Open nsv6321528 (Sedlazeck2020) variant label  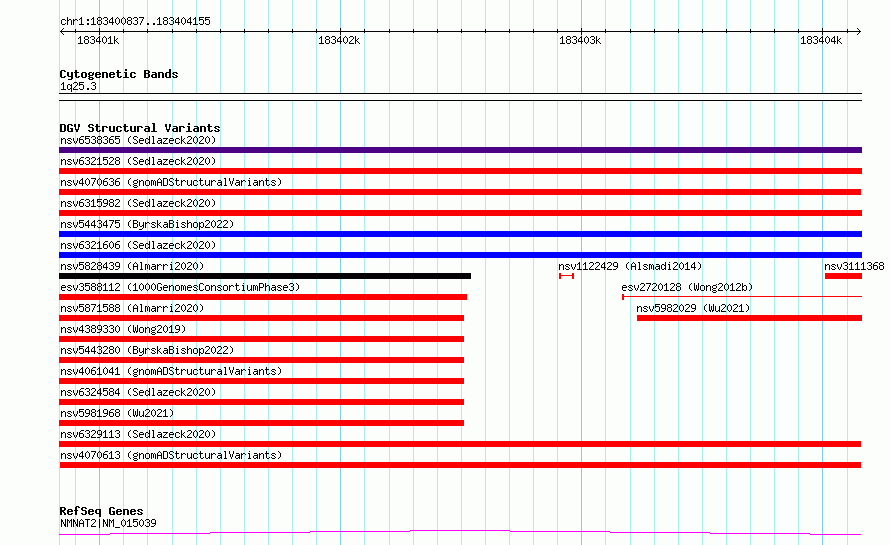point(138,161)
